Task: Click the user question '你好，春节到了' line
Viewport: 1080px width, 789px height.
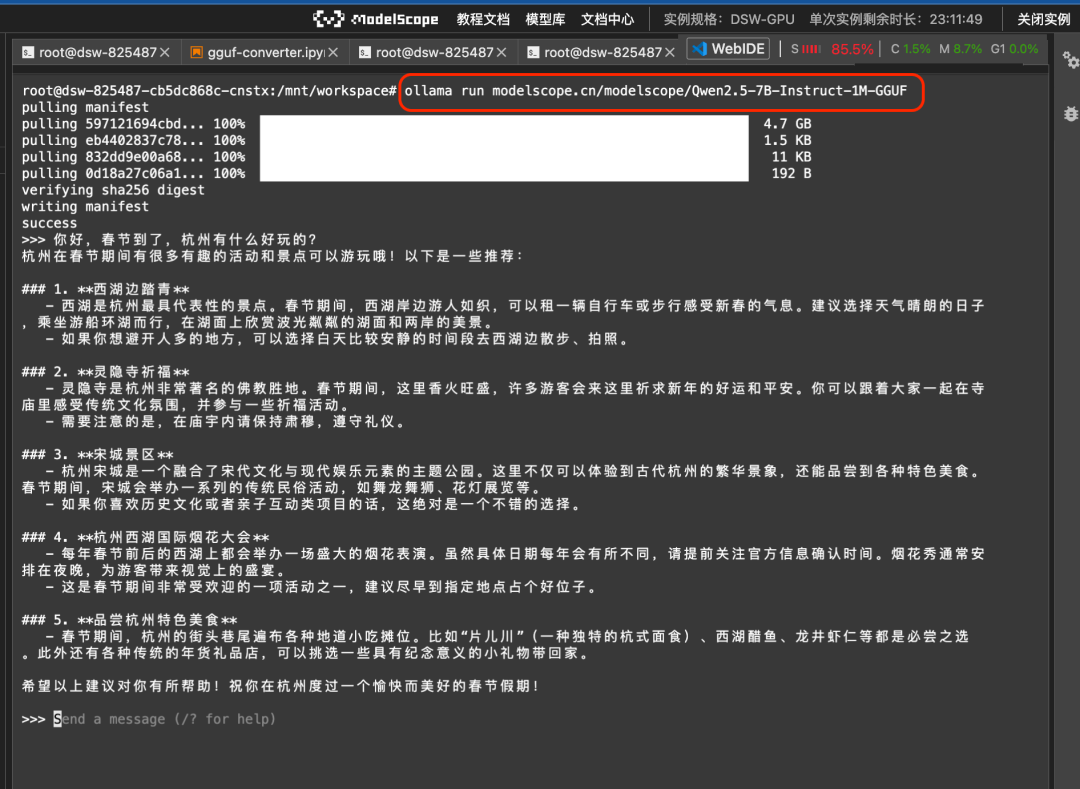Action: coord(169,240)
